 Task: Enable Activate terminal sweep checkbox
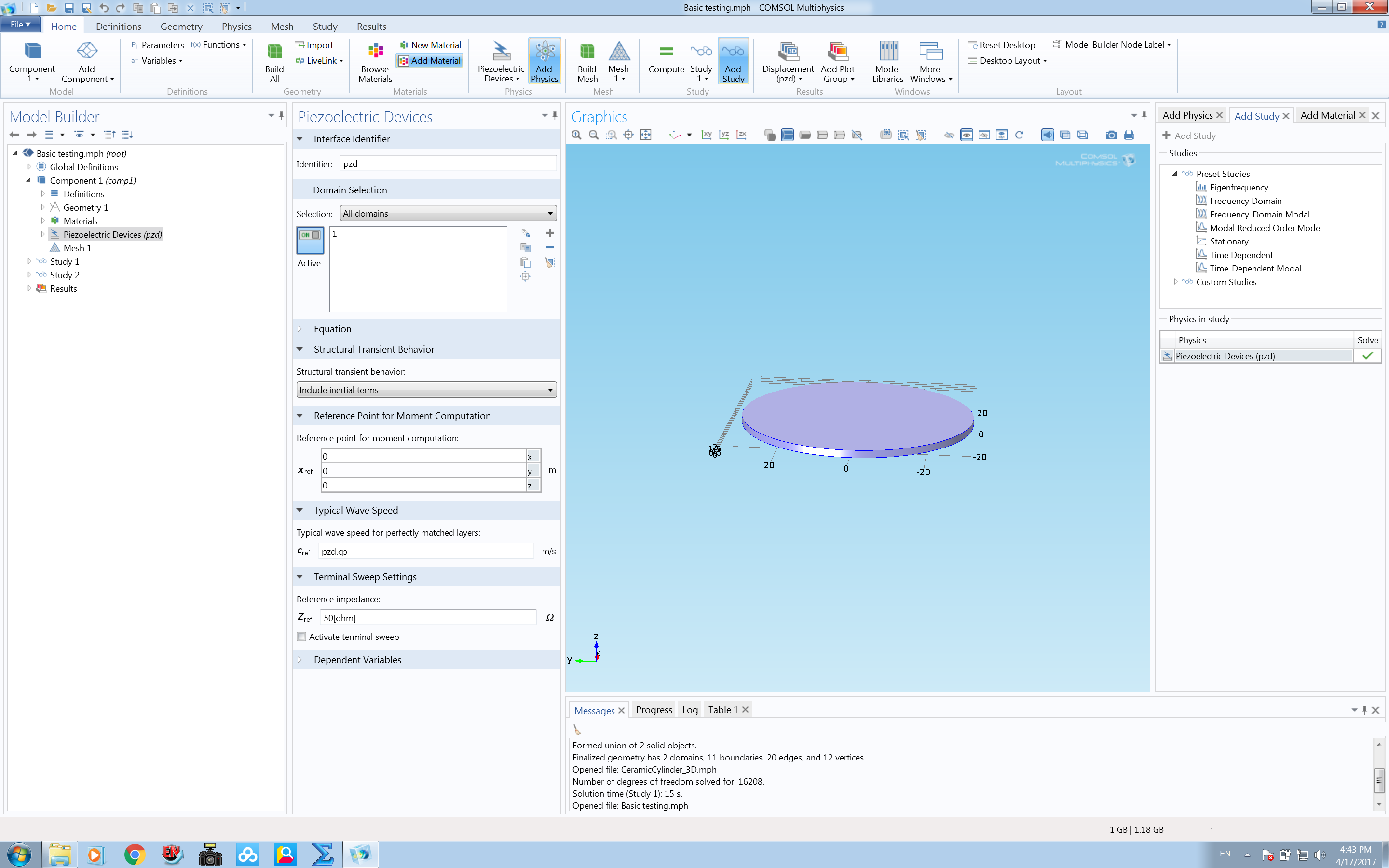pyautogui.click(x=302, y=637)
